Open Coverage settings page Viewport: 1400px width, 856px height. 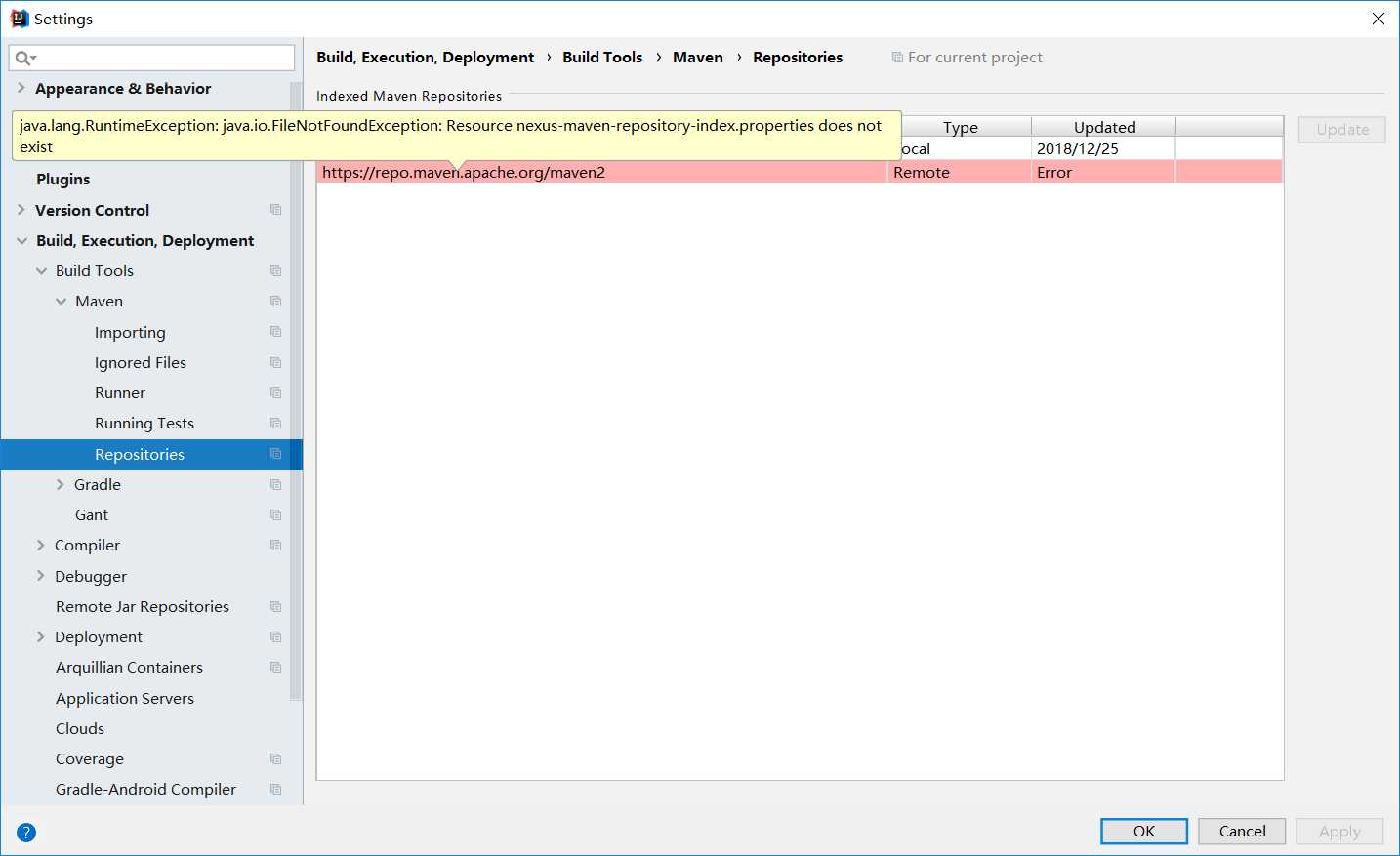[90, 758]
